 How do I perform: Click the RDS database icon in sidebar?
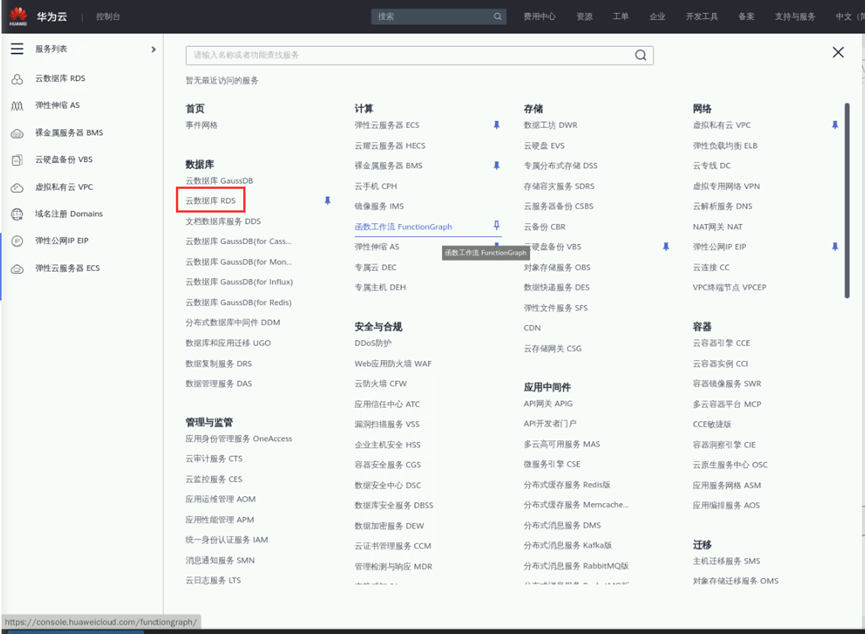coord(17,79)
